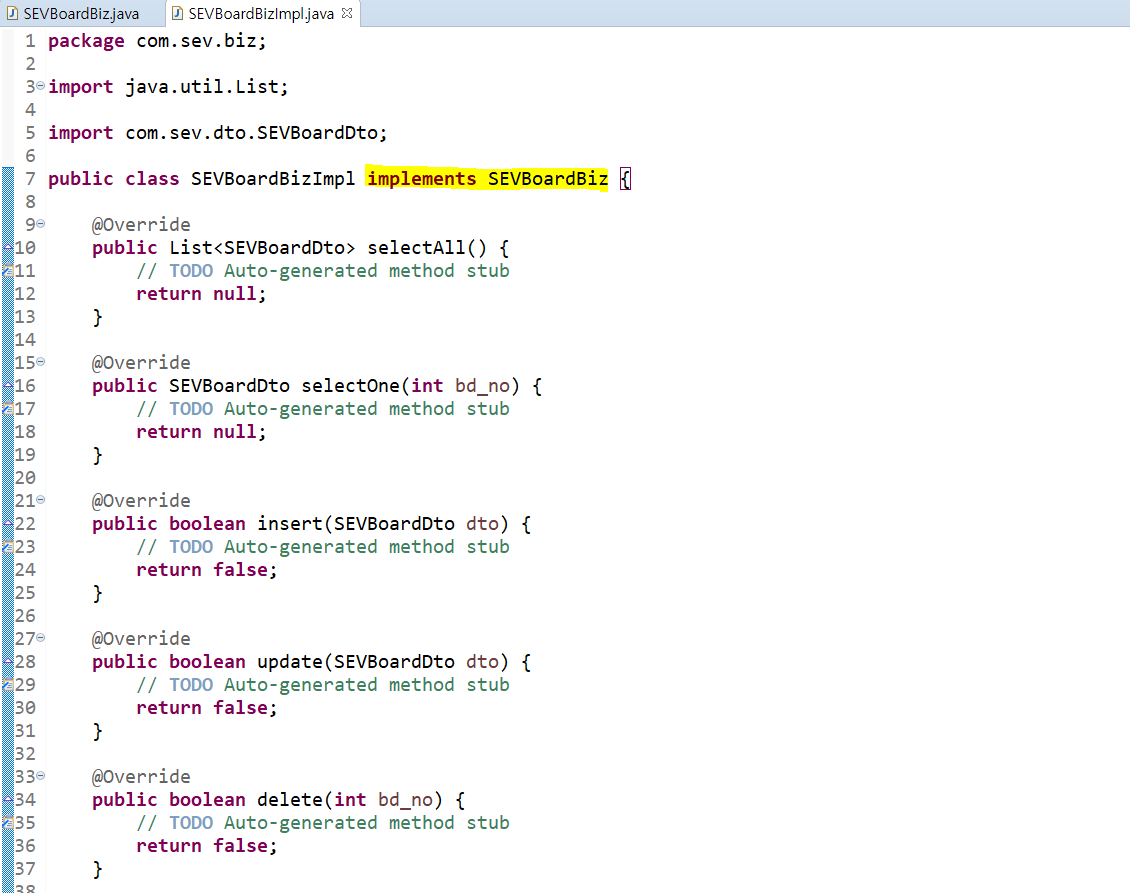The height and width of the screenshot is (893, 1130).
Task: Click line number 2 in the gutter
Action: coord(30,64)
